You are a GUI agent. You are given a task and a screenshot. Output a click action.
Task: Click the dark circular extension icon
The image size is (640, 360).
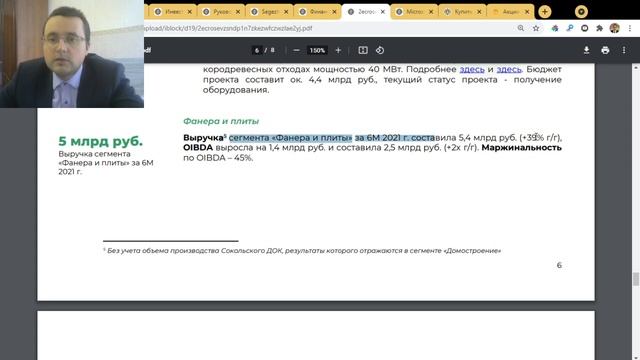[584, 28]
